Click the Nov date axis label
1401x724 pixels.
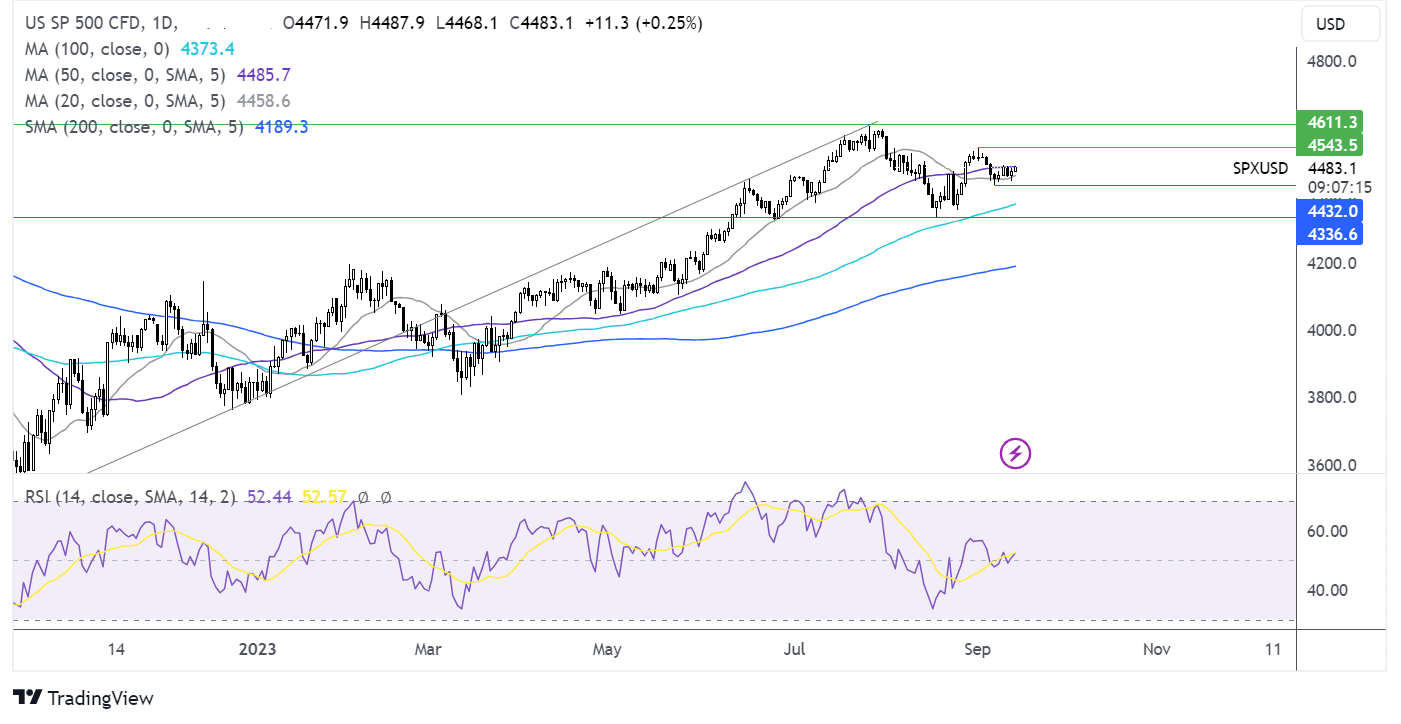(1156, 649)
